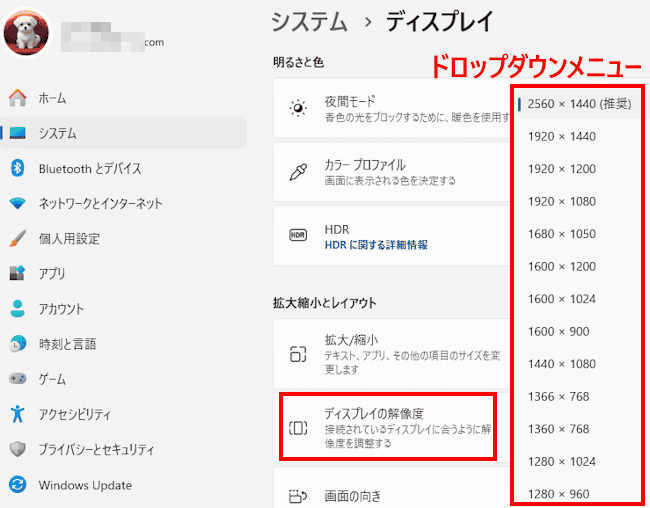Click the Bluetooth icon in sidebar
Viewport: 650px width, 508px height.
[17, 168]
